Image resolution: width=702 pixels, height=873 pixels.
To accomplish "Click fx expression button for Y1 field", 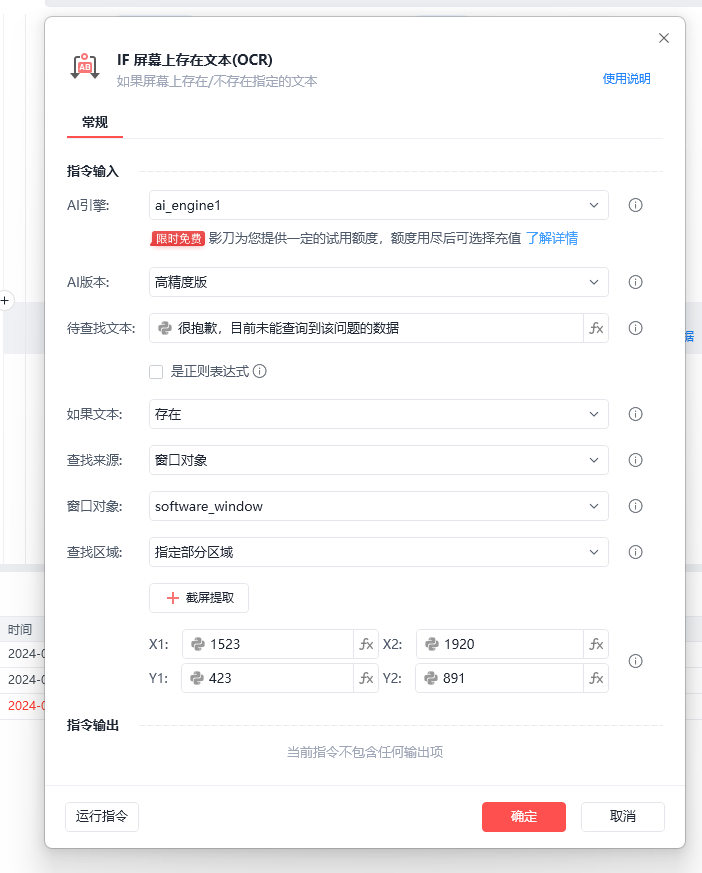I will [366, 678].
